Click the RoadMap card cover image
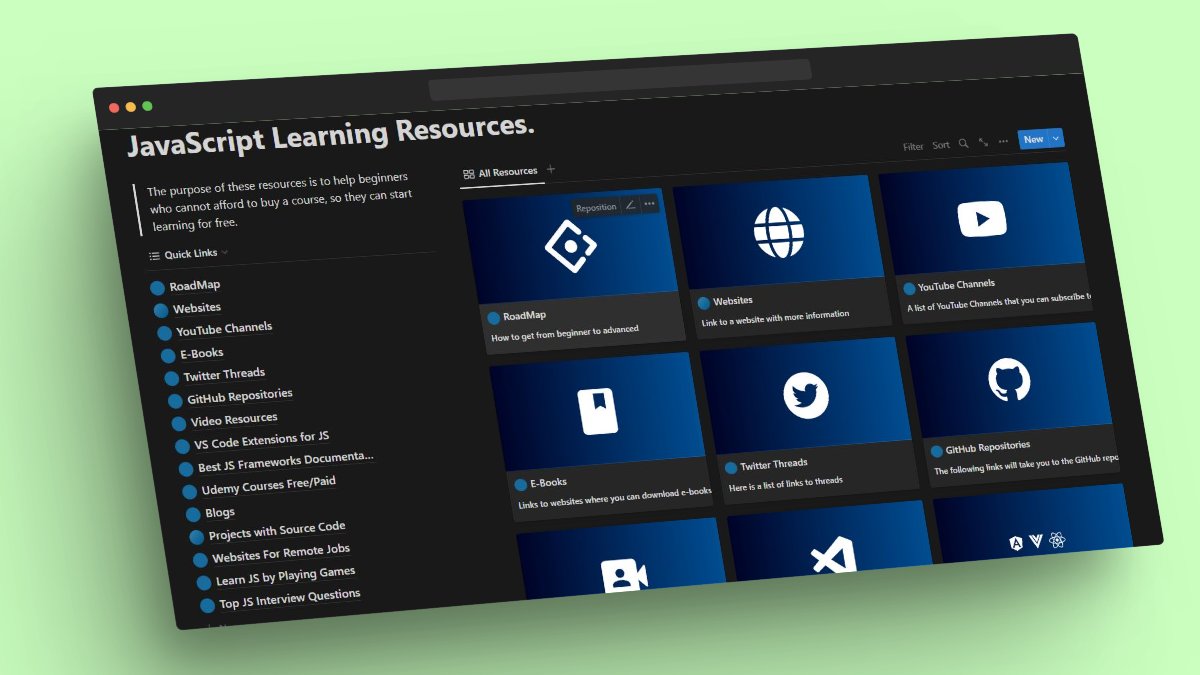 click(x=571, y=246)
